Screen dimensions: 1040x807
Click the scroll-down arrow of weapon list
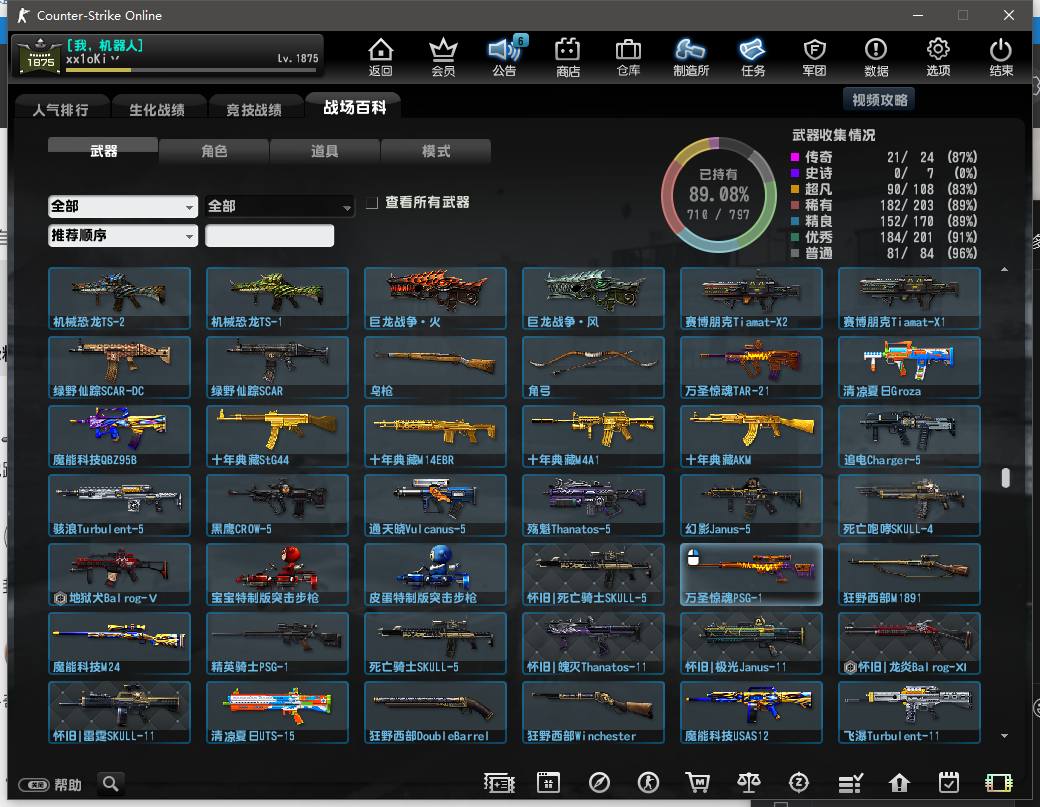pos(1004,735)
